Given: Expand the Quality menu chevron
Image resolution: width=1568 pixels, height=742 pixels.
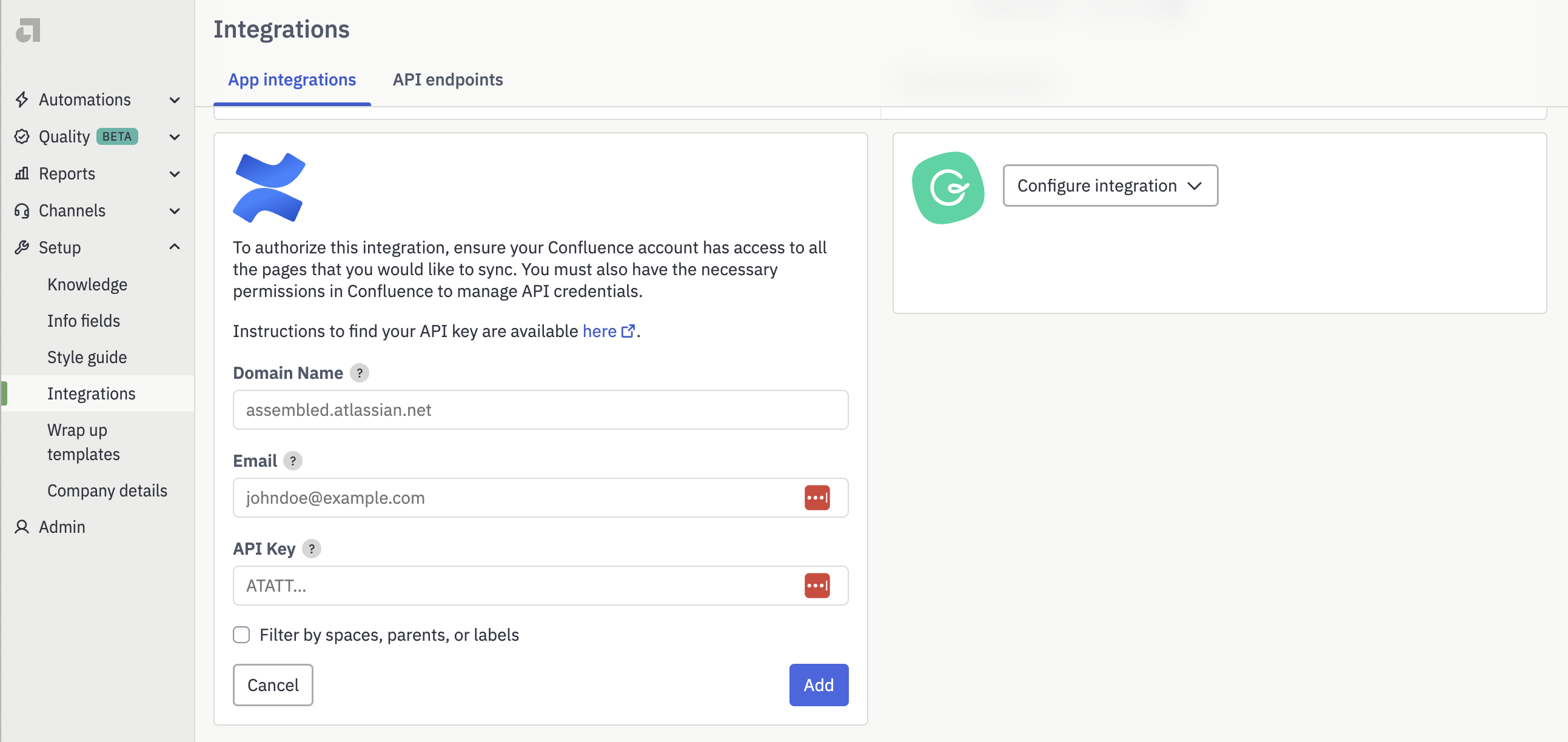Looking at the screenshot, I should pyautogui.click(x=175, y=137).
